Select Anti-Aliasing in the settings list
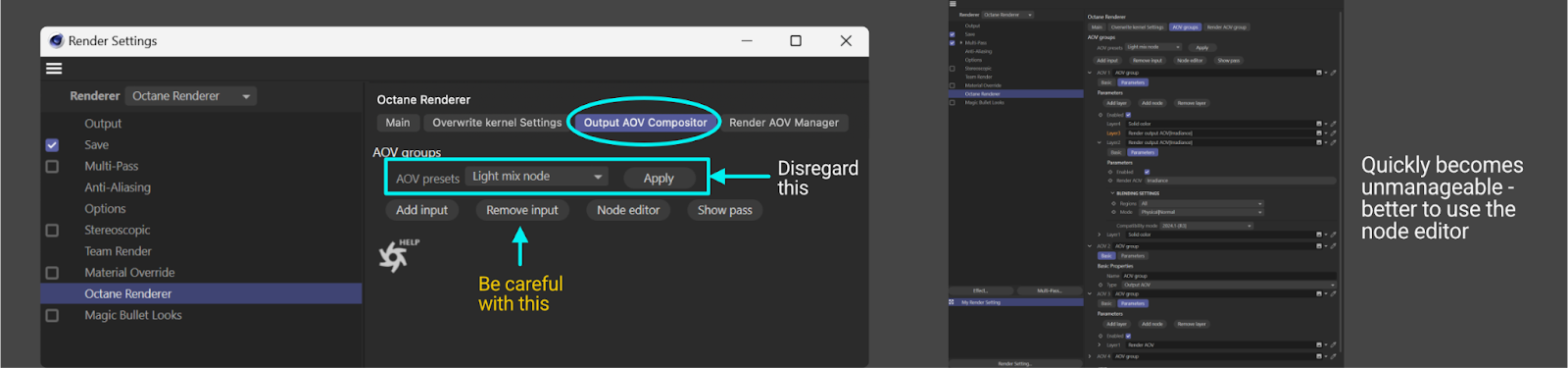The width and height of the screenshot is (1568, 368). click(118, 187)
